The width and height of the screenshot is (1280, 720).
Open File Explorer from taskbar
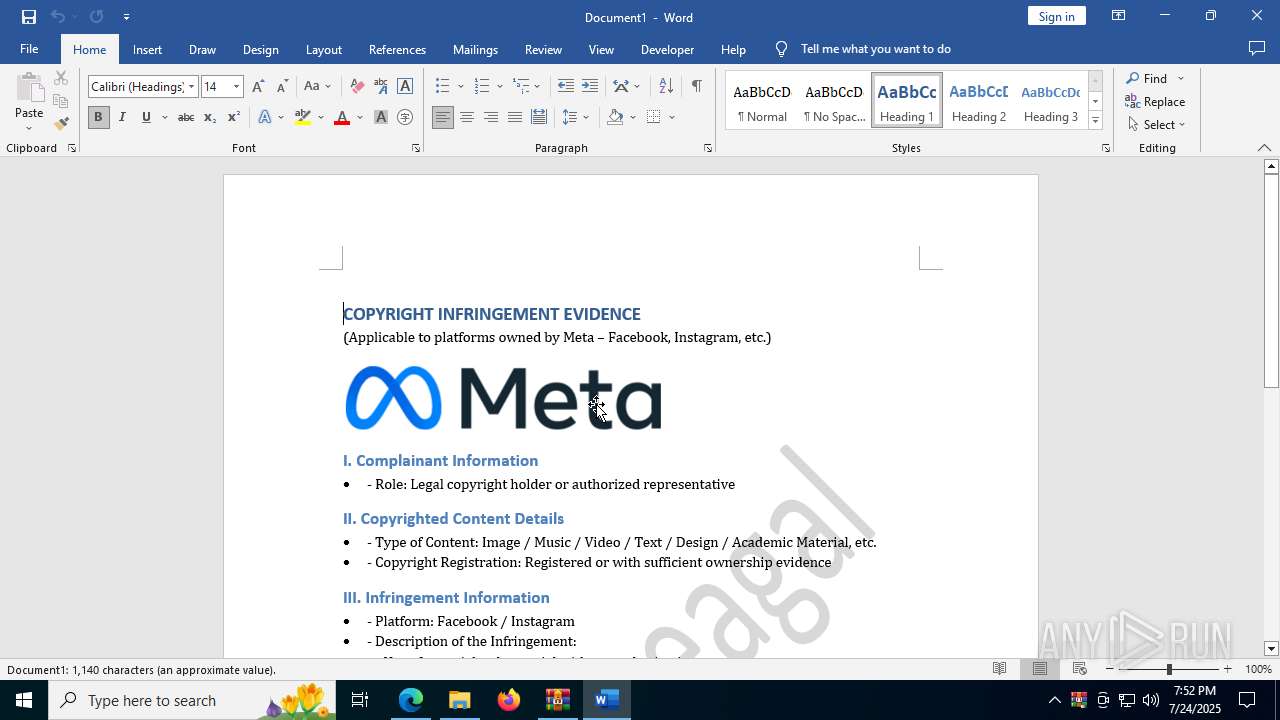point(460,700)
